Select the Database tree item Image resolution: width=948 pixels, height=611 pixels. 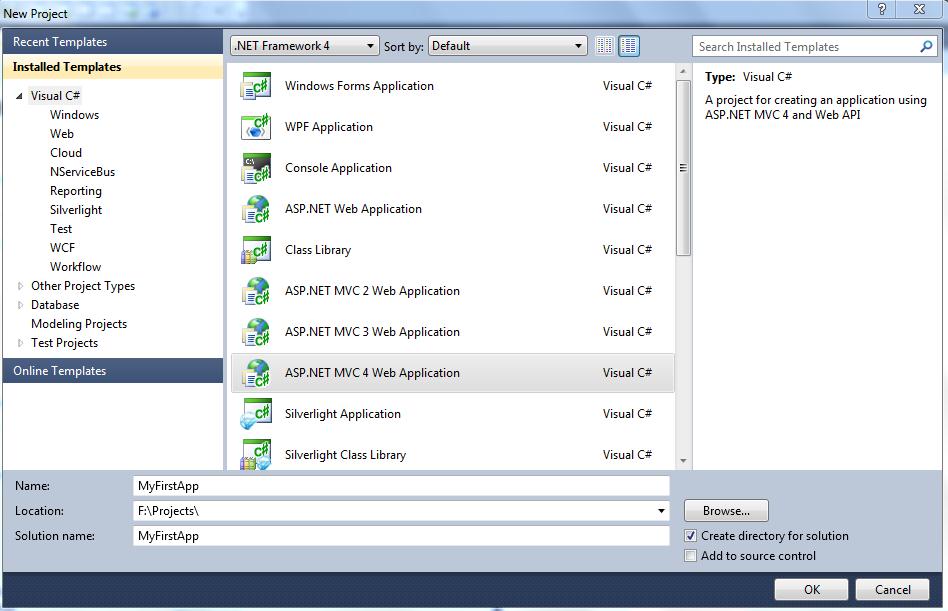(55, 305)
